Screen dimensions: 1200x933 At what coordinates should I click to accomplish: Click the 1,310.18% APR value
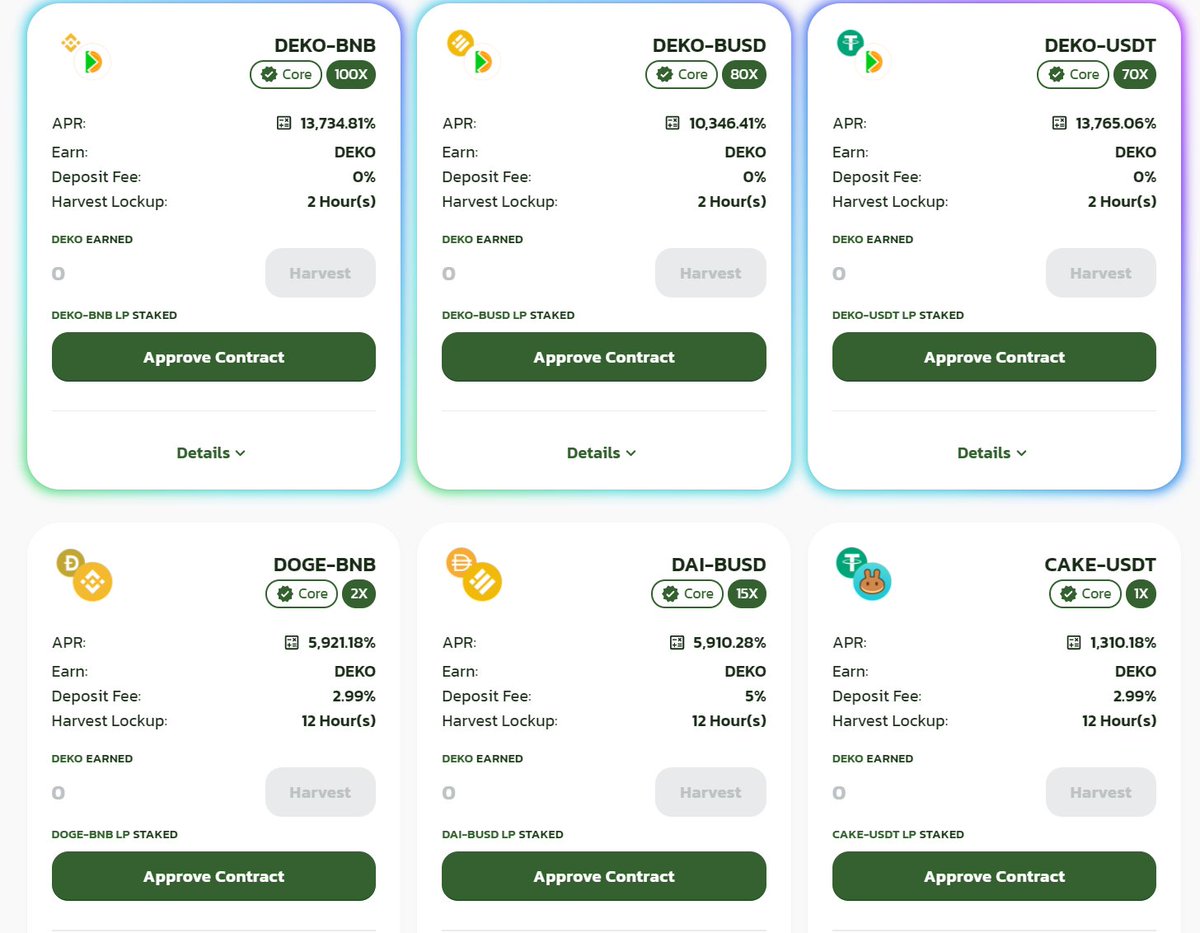pos(1123,642)
